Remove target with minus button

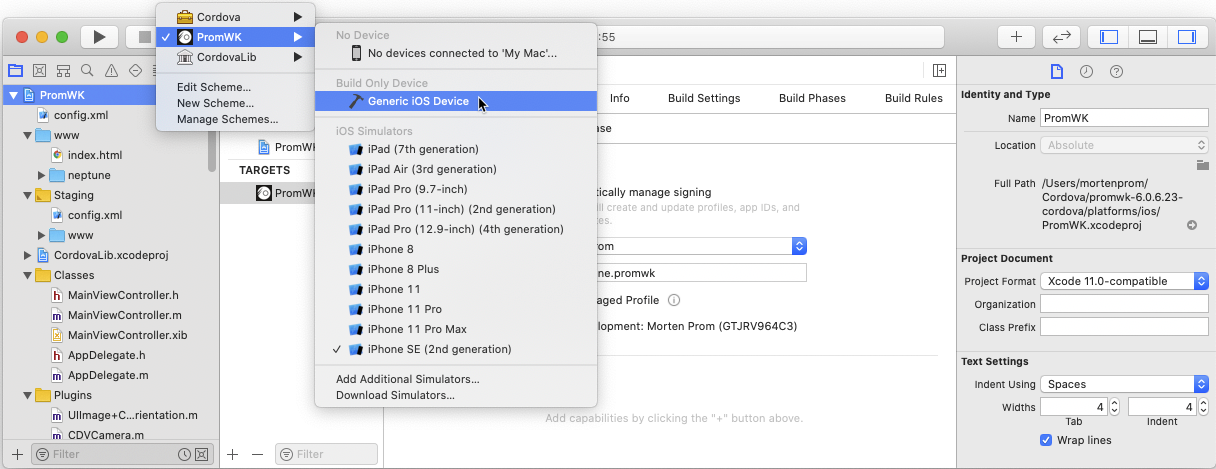[x=257, y=454]
